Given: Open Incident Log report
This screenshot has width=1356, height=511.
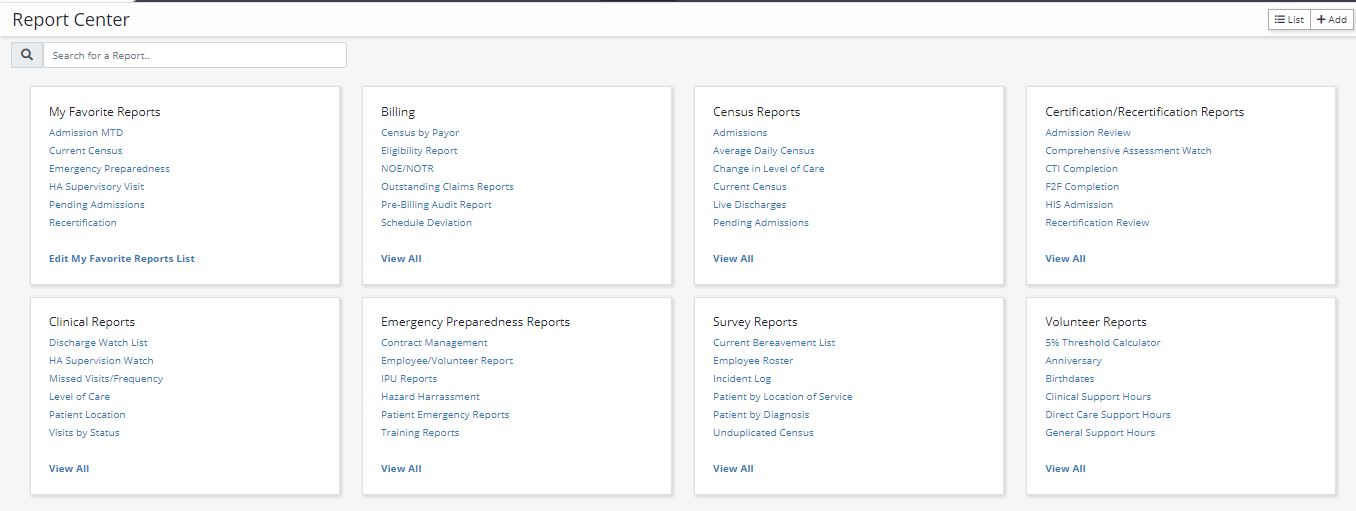Looking at the screenshot, I should click(x=742, y=379).
